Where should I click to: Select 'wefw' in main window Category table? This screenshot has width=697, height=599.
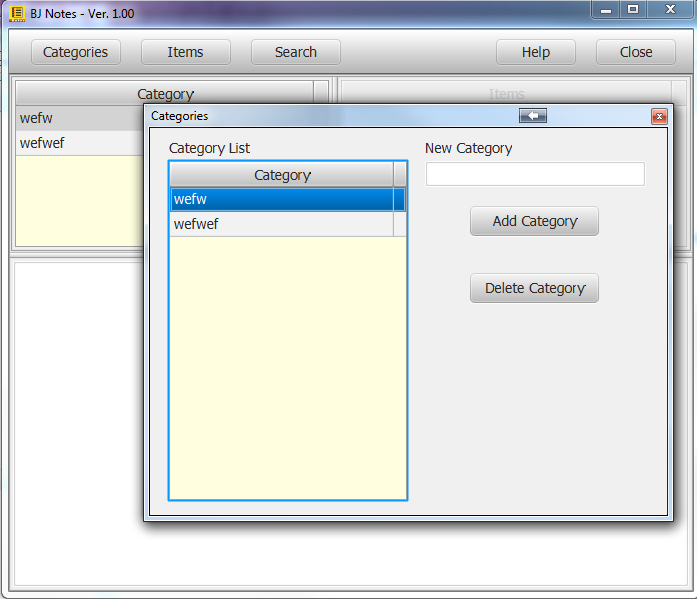(80, 118)
